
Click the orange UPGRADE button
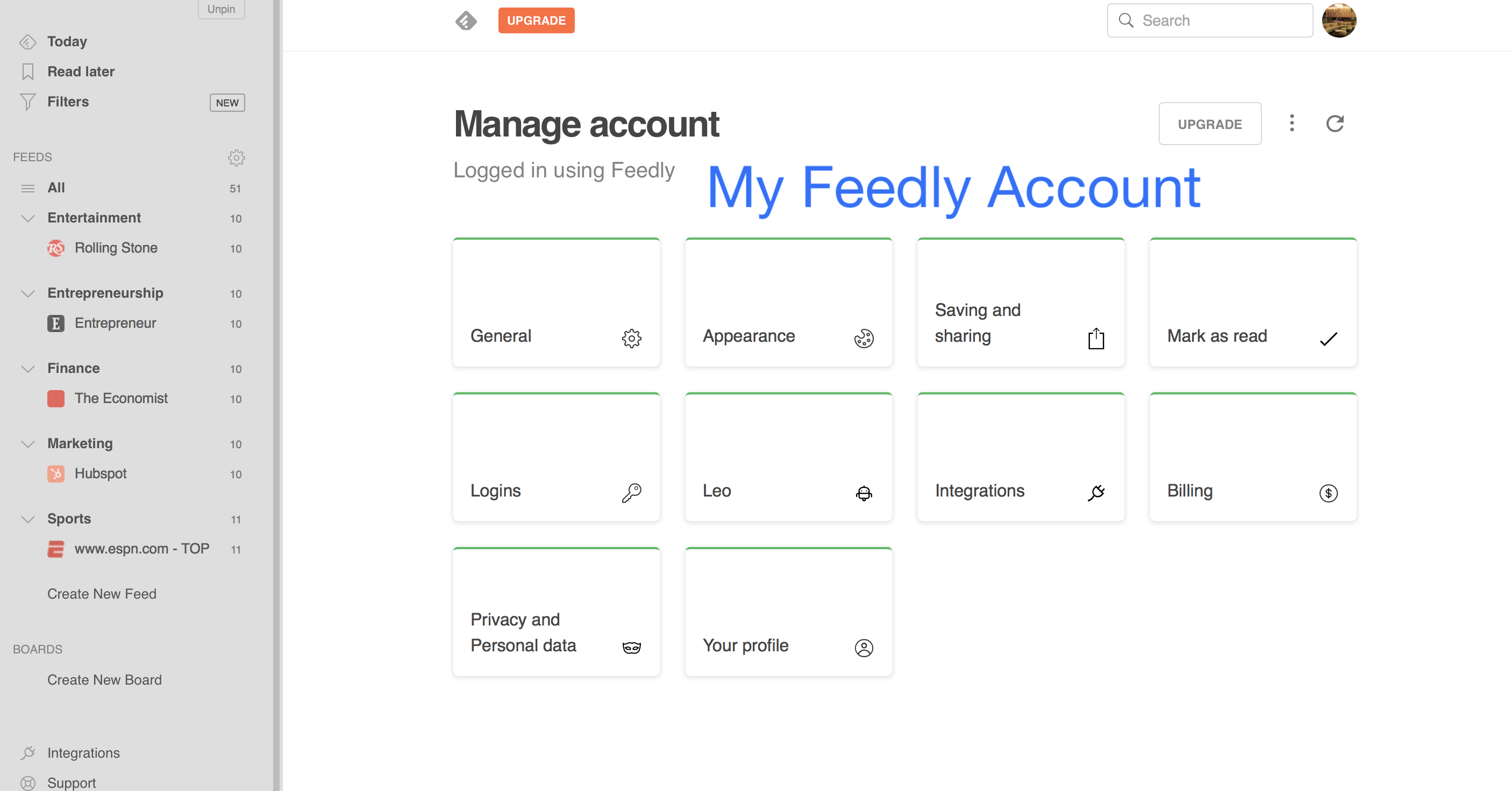536,20
